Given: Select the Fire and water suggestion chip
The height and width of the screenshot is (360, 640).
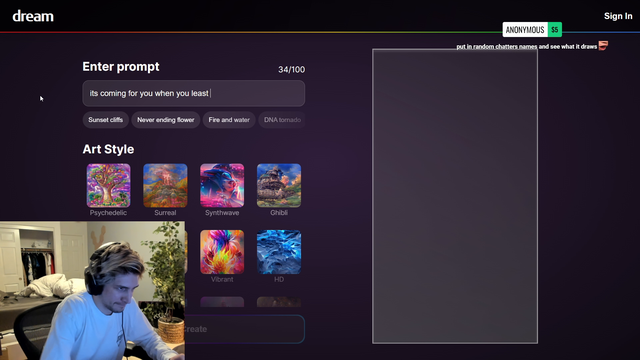Looking at the screenshot, I should 229,120.
